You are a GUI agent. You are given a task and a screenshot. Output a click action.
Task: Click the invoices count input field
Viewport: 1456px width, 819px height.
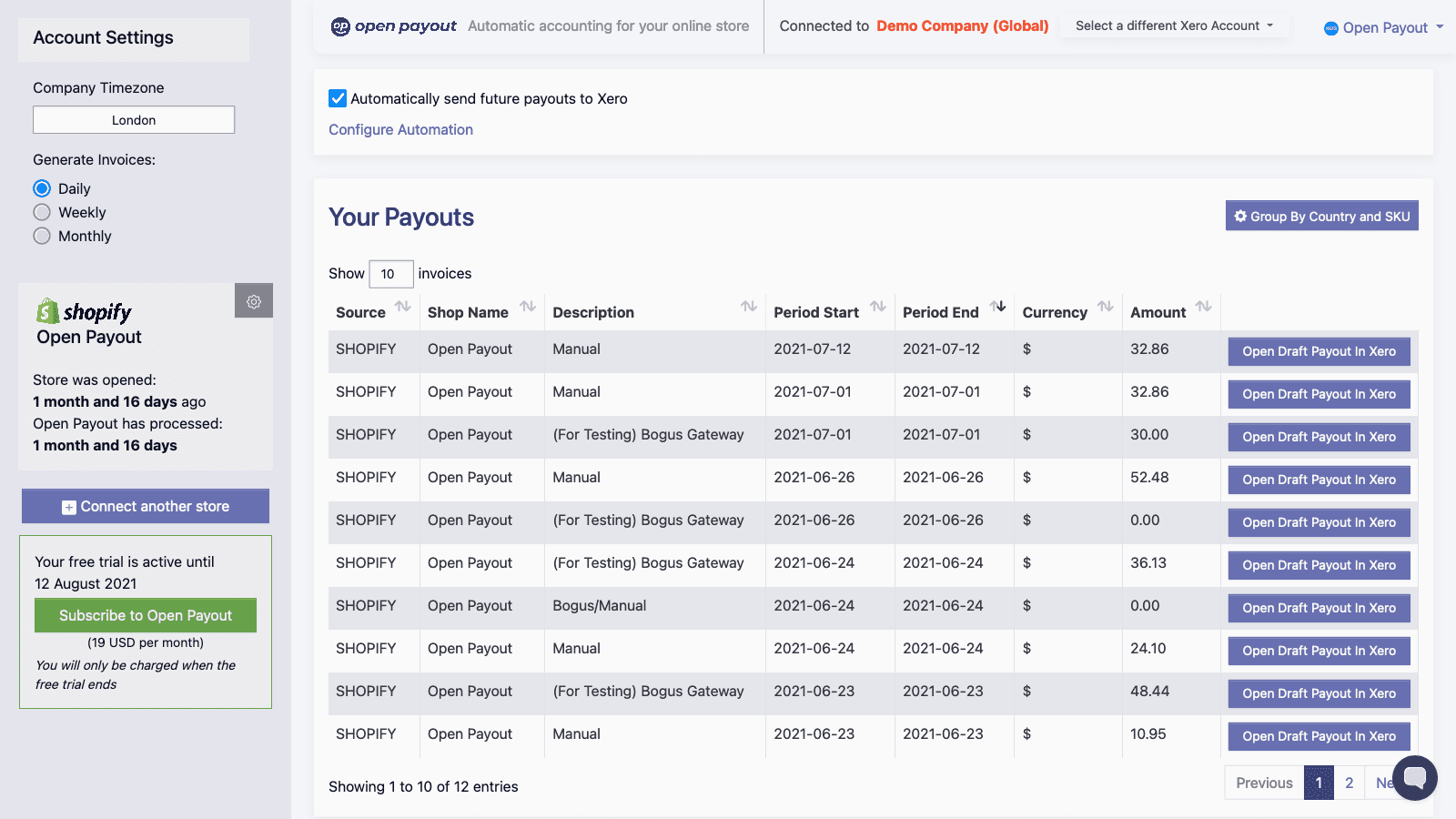pyautogui.click(x=390, y=273)
